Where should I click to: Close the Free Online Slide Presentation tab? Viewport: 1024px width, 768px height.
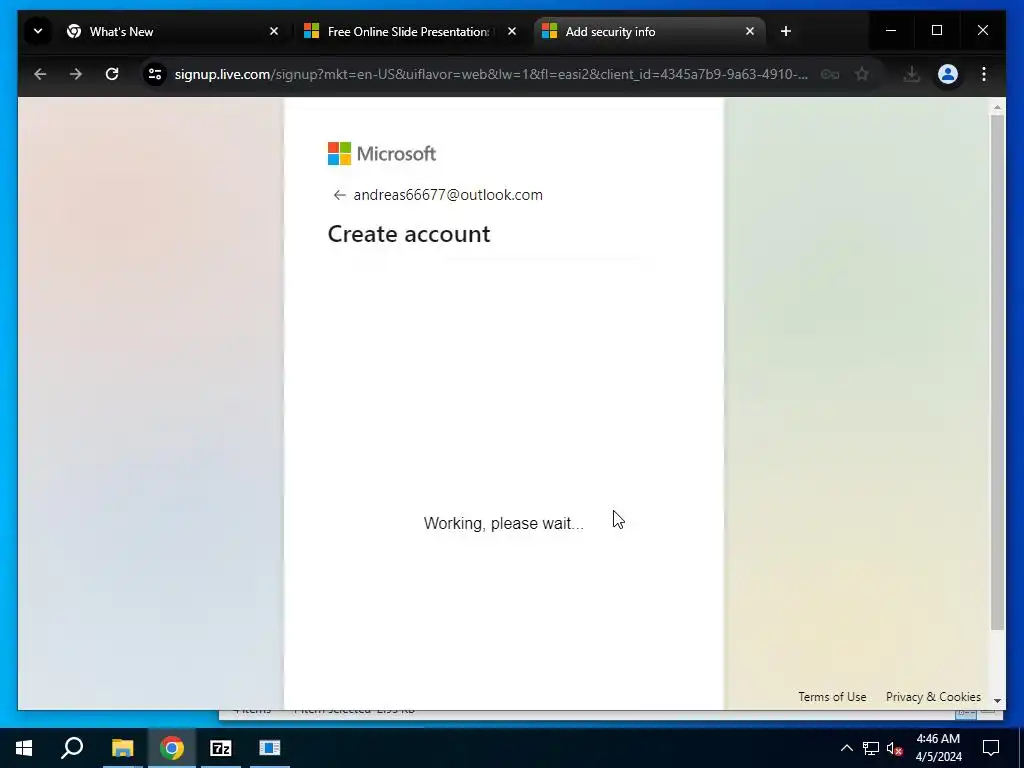click(512, 31)
